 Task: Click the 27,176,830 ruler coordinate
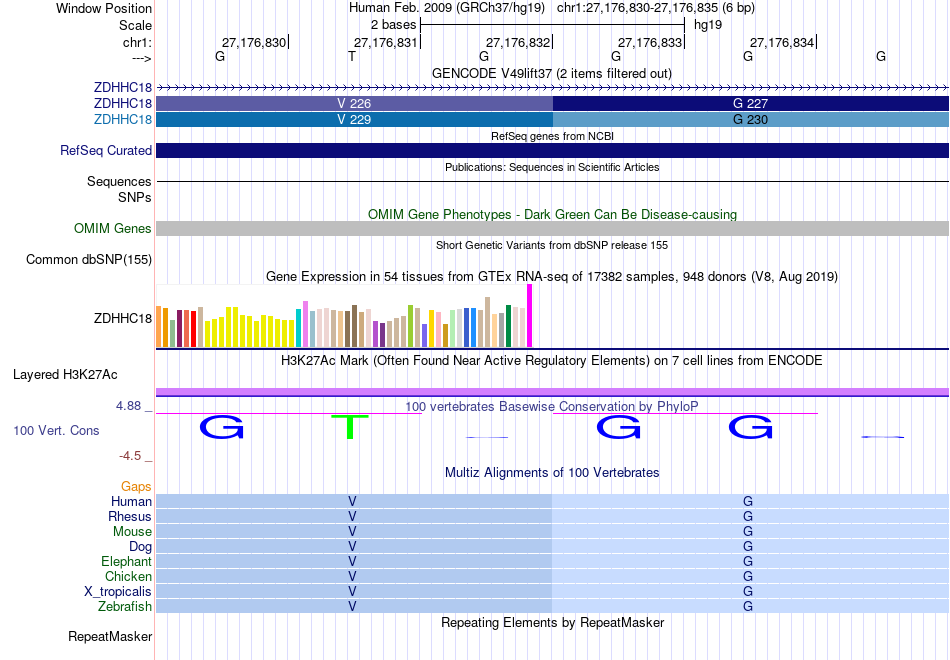(x=253, y=42)
